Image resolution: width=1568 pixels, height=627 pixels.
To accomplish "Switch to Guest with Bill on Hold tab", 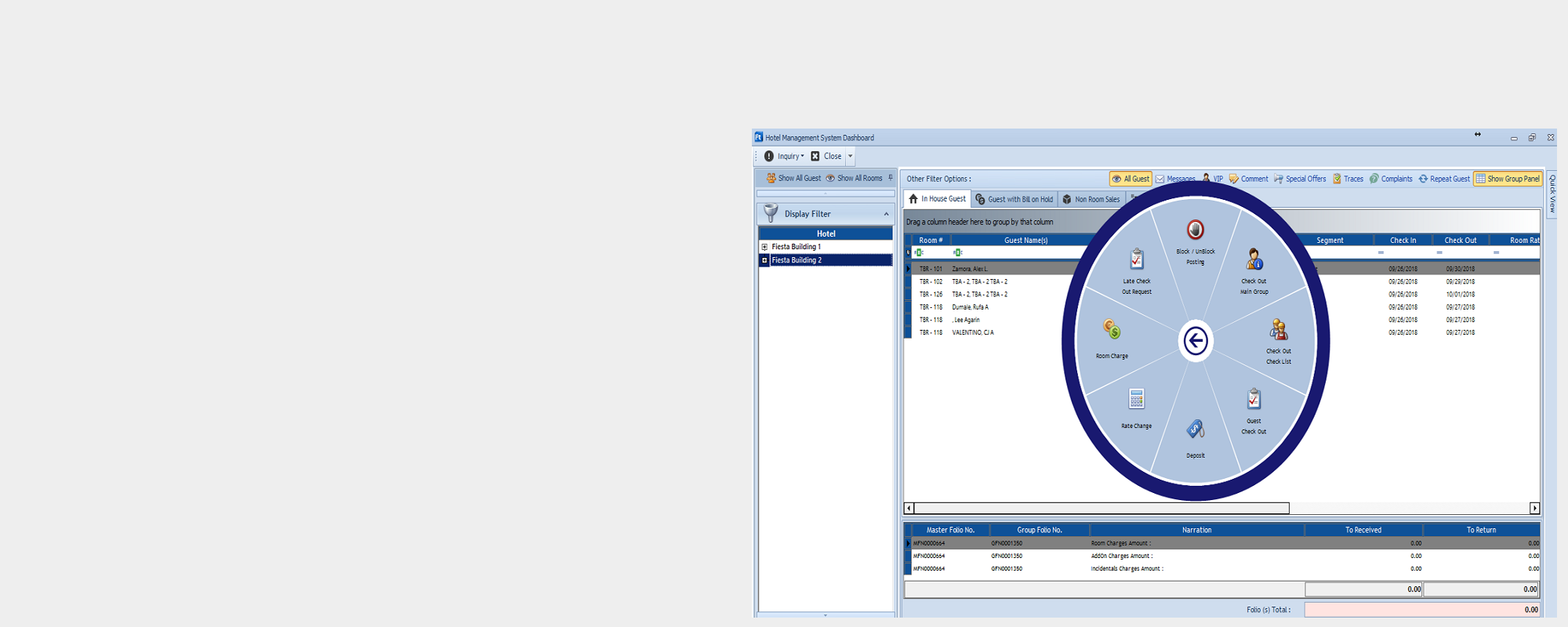I will tap(1014, 199).
